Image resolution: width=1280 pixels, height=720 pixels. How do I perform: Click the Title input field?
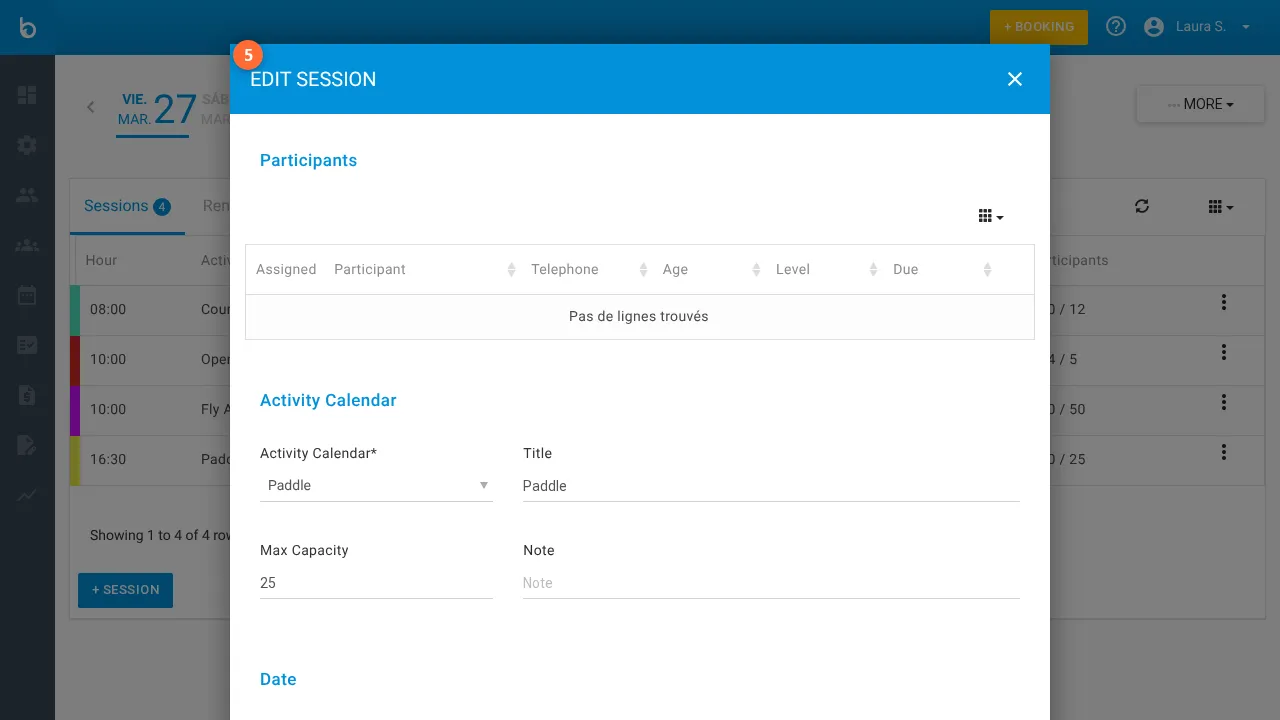[770, 486]
